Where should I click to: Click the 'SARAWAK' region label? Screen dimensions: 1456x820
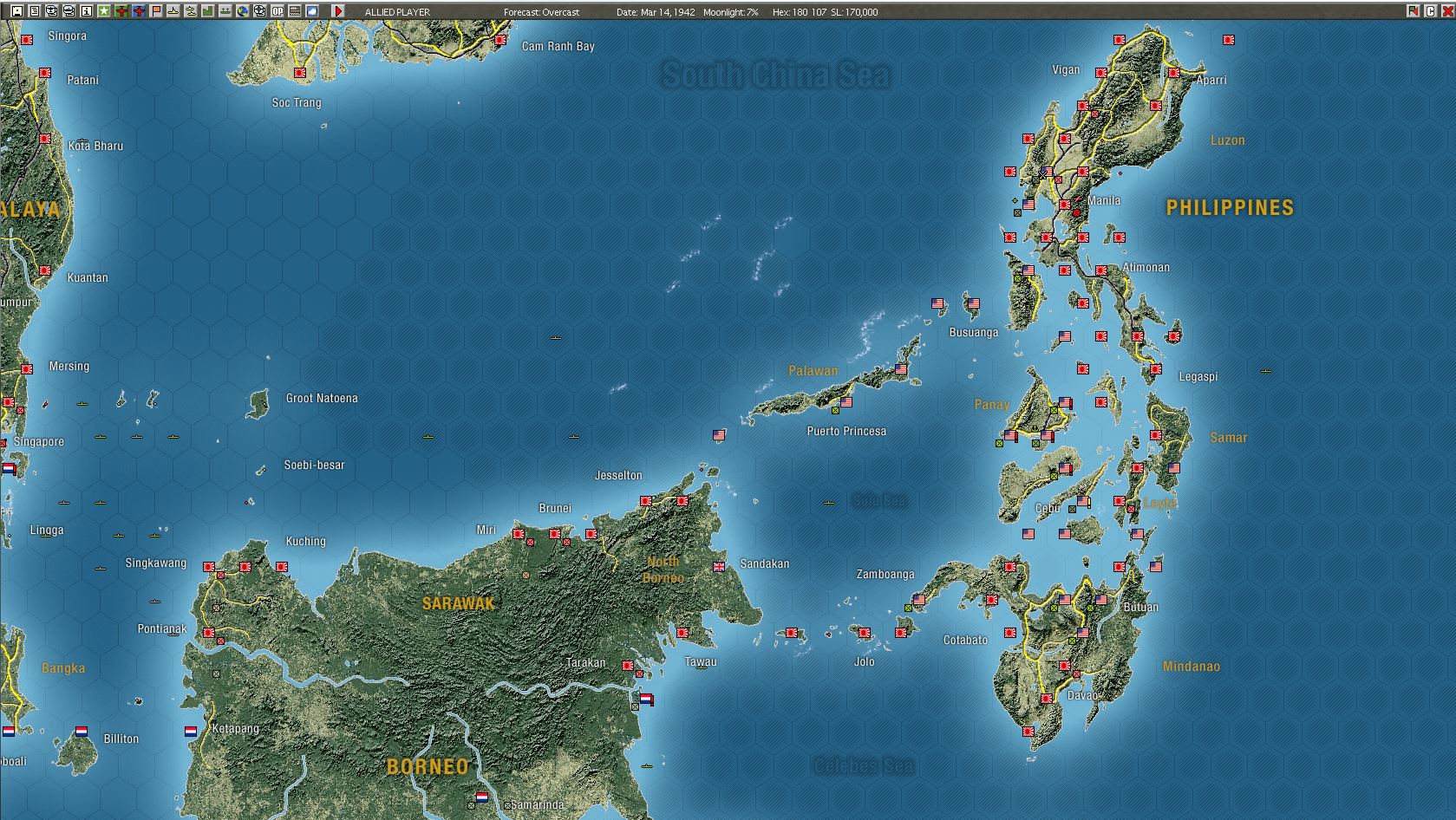458,603
